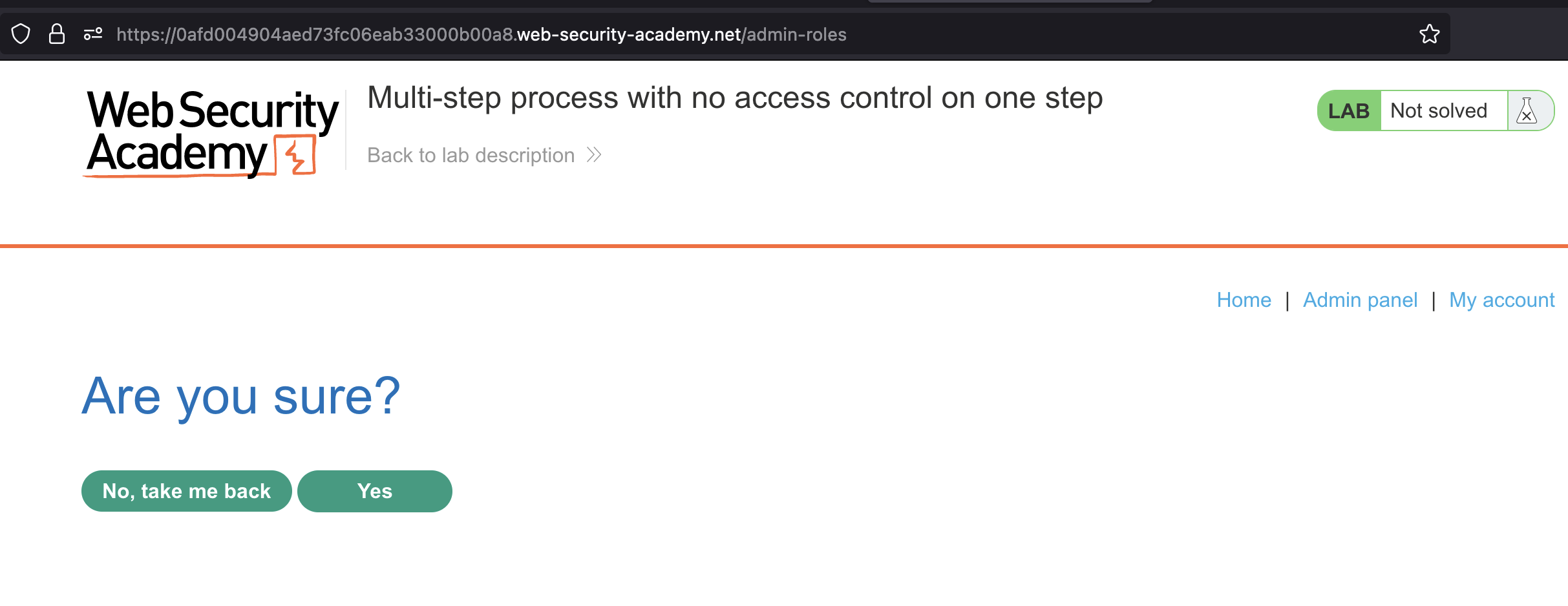Click the green LAB badge
The image size is (1568, 606).
pos(1349,111)
